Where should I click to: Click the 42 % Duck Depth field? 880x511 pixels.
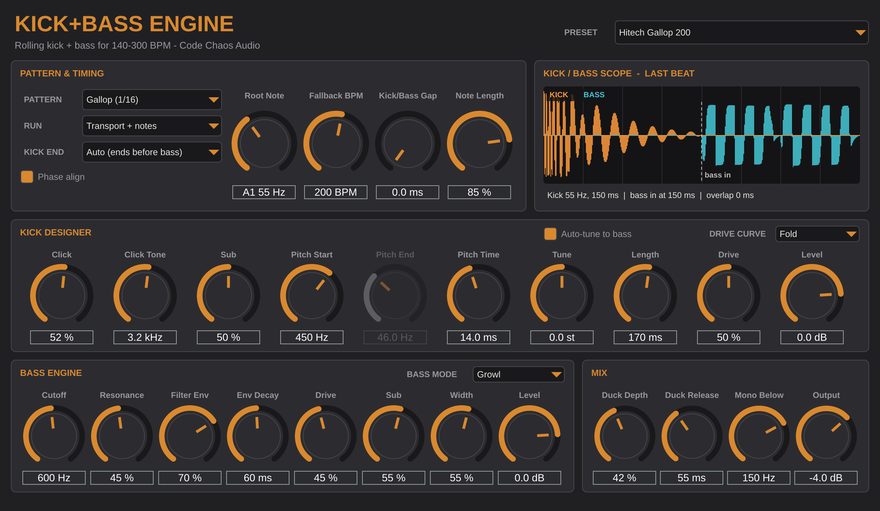(624, 478)
